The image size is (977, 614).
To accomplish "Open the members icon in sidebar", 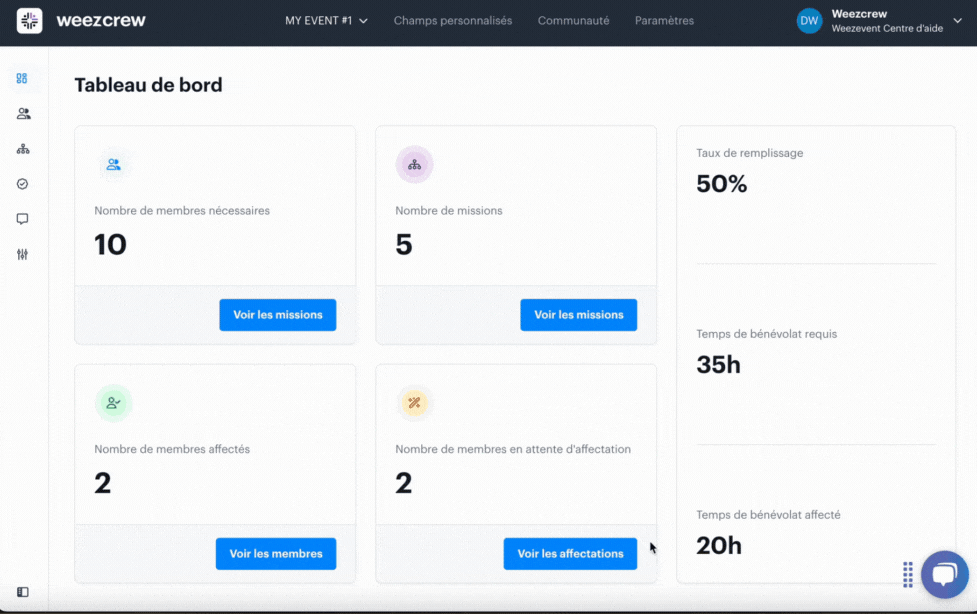I will [x=23, y=113].
